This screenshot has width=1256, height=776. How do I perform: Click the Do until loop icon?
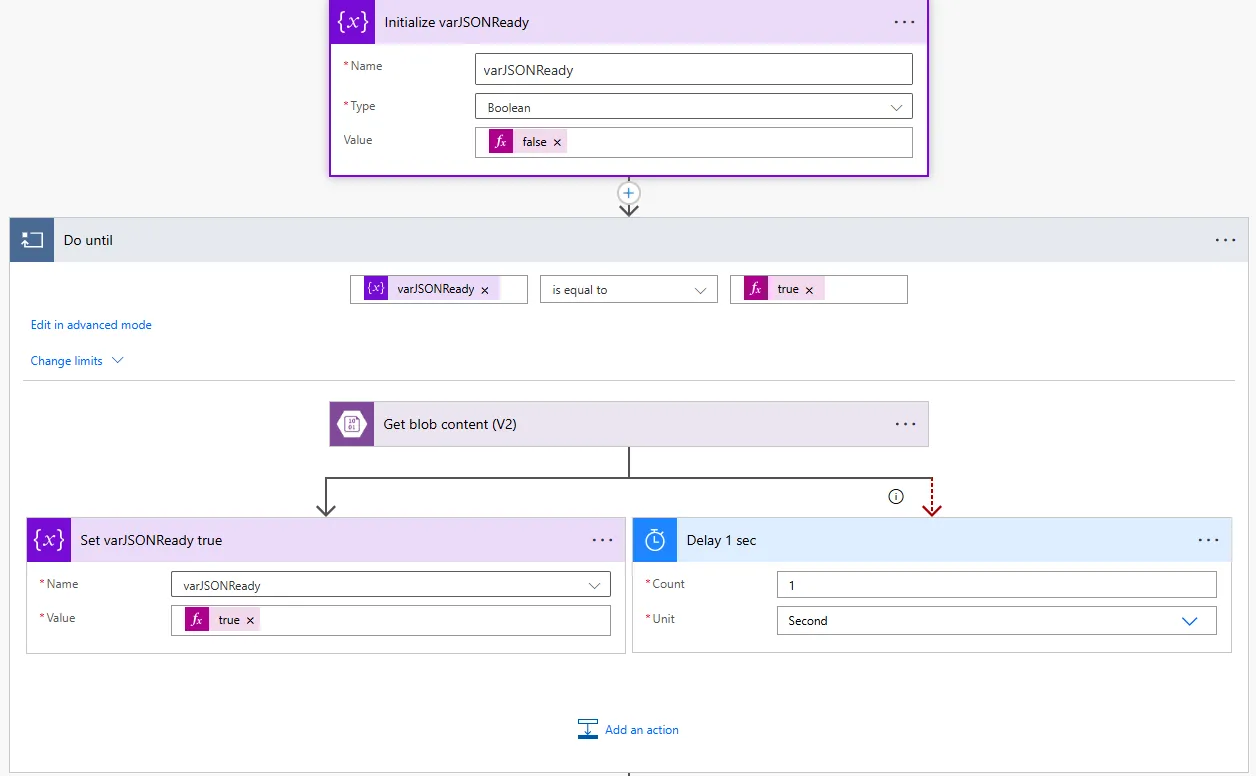point(32,240)
